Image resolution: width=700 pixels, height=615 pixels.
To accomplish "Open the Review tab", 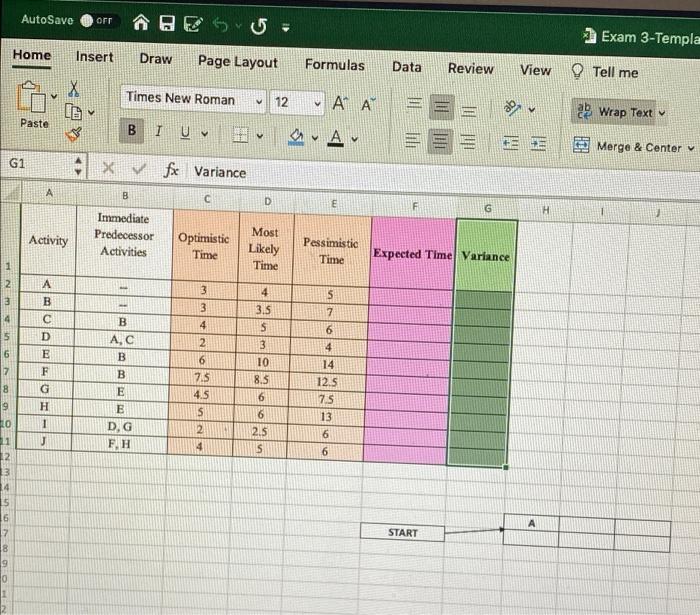I will point(471,69).
